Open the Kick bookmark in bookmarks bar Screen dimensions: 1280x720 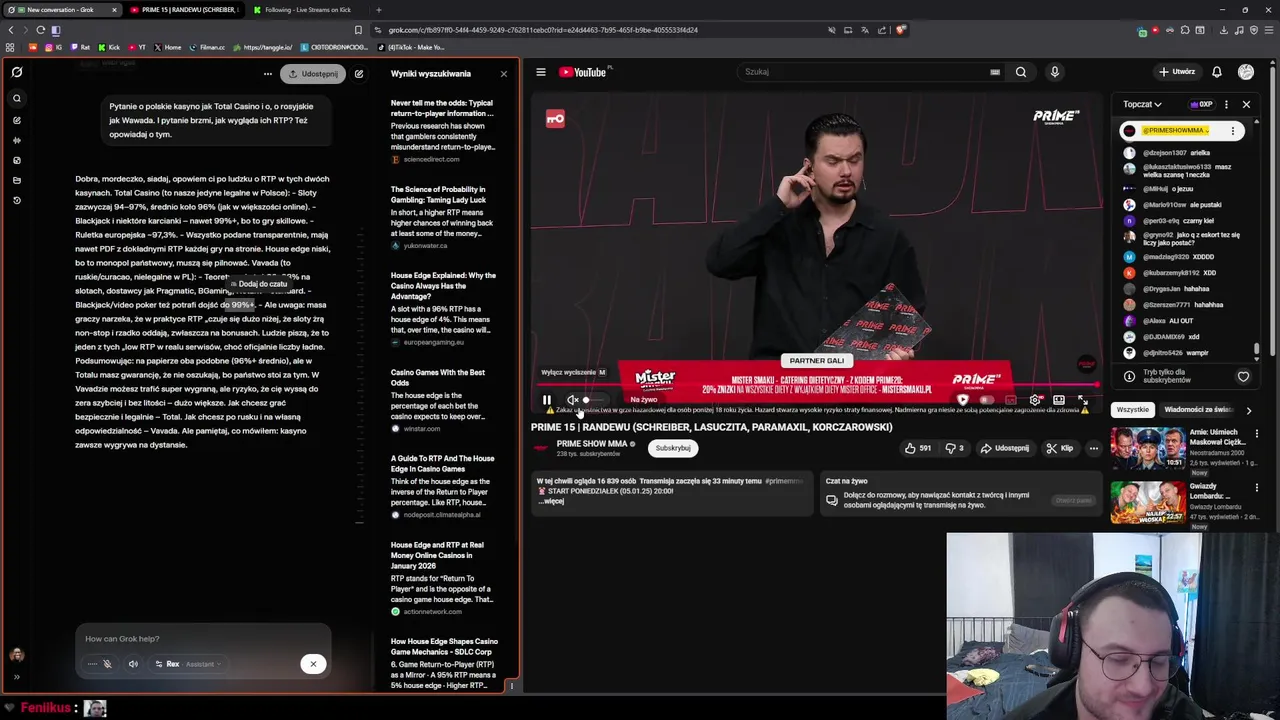pos(109,47)
